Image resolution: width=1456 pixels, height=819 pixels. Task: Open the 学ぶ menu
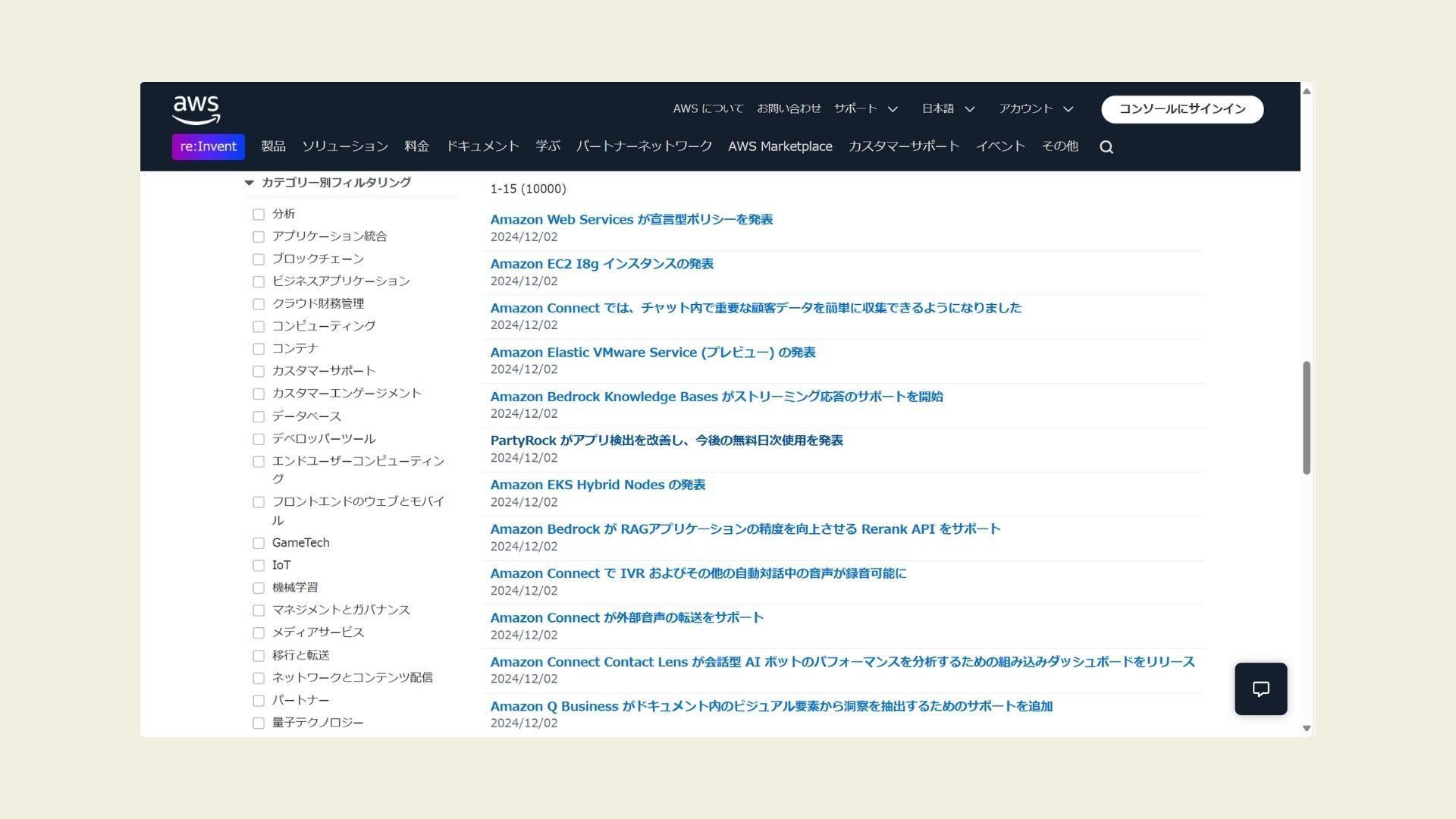(x=548, y=146)
